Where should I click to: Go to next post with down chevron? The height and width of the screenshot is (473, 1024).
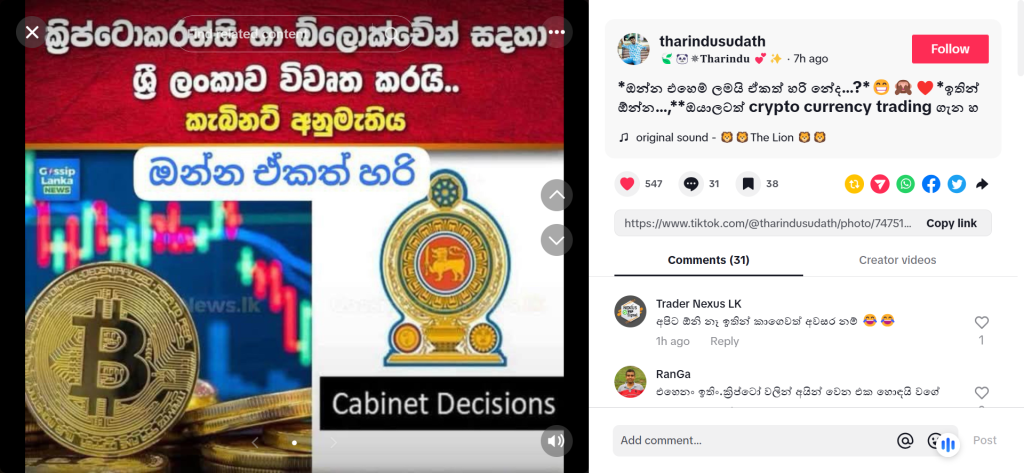(x=556, y=240)
